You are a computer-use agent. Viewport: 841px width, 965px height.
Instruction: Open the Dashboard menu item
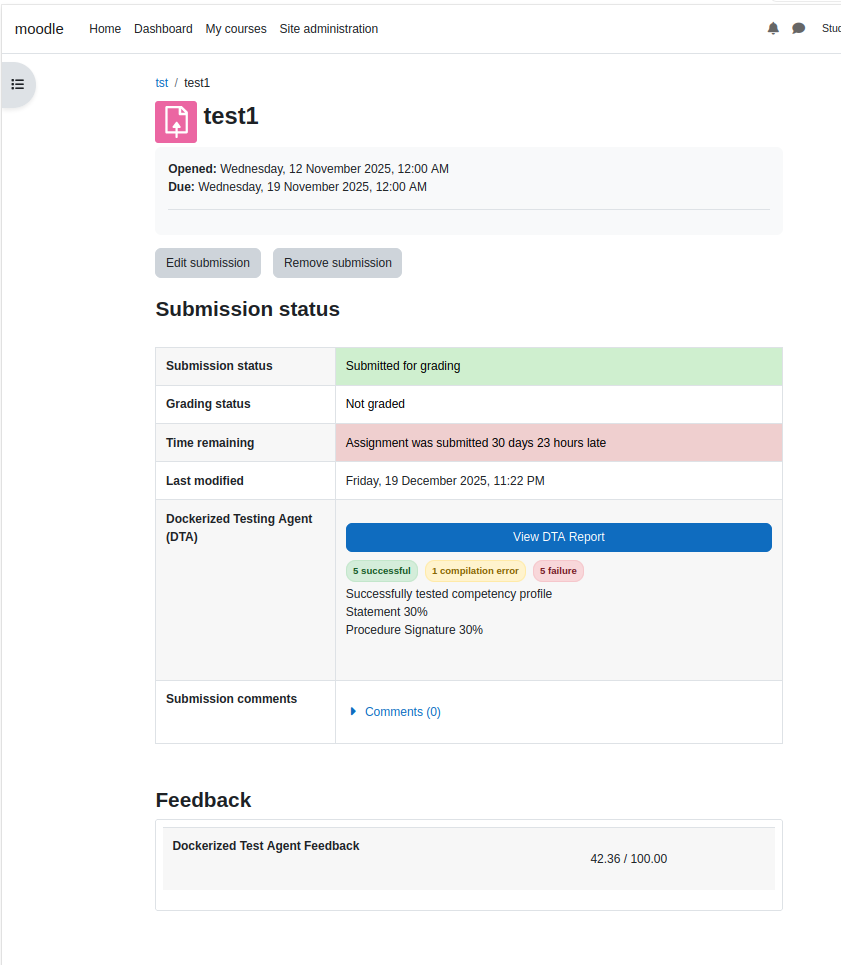[163, 29]
